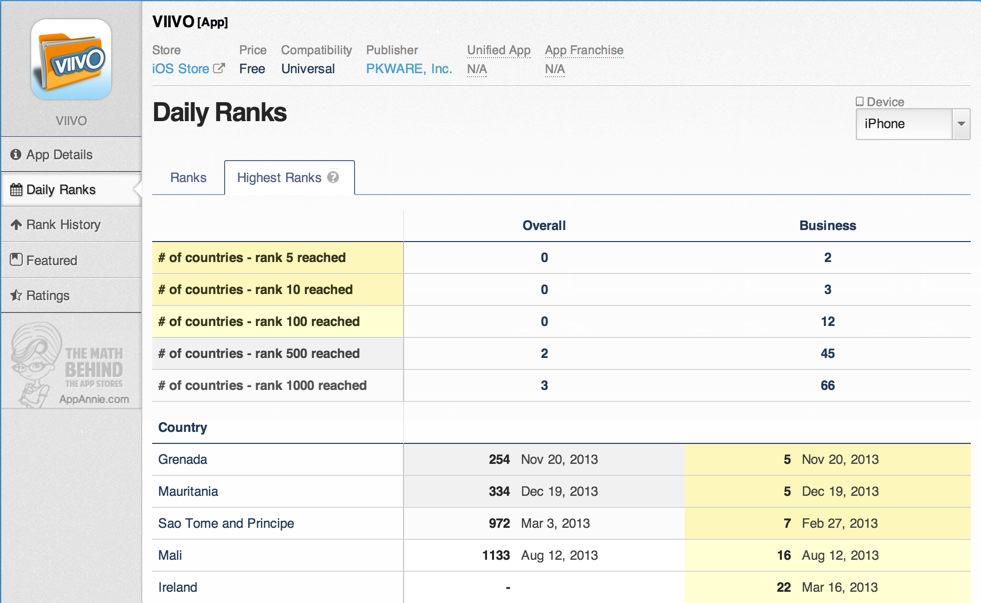Click the Business column header
981x603 pixels.
click(x=827, y=226)
